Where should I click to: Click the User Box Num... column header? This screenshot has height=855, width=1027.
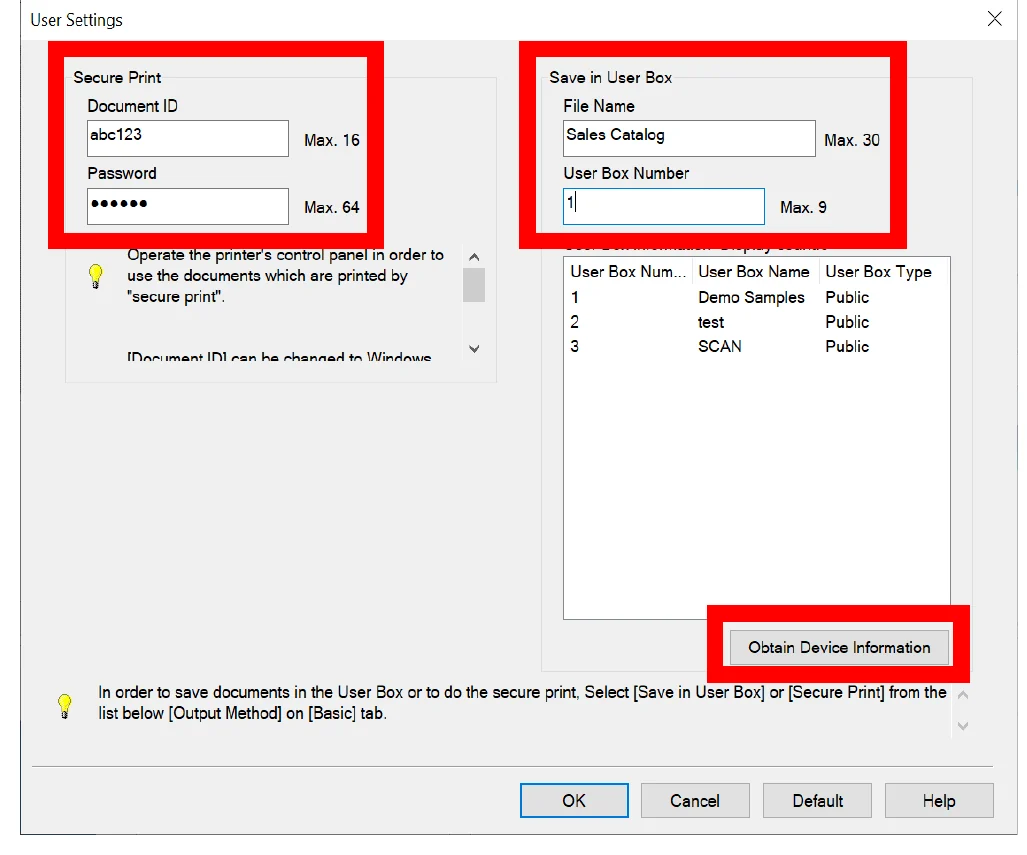[627, 272]
